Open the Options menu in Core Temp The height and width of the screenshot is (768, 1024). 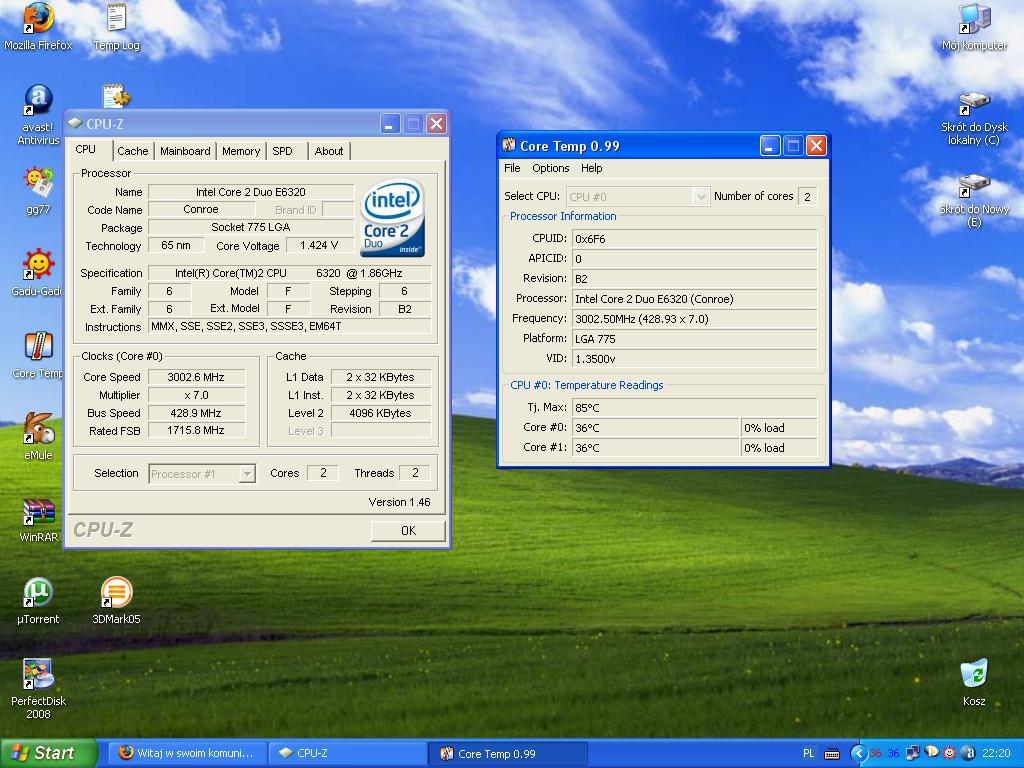550,168
